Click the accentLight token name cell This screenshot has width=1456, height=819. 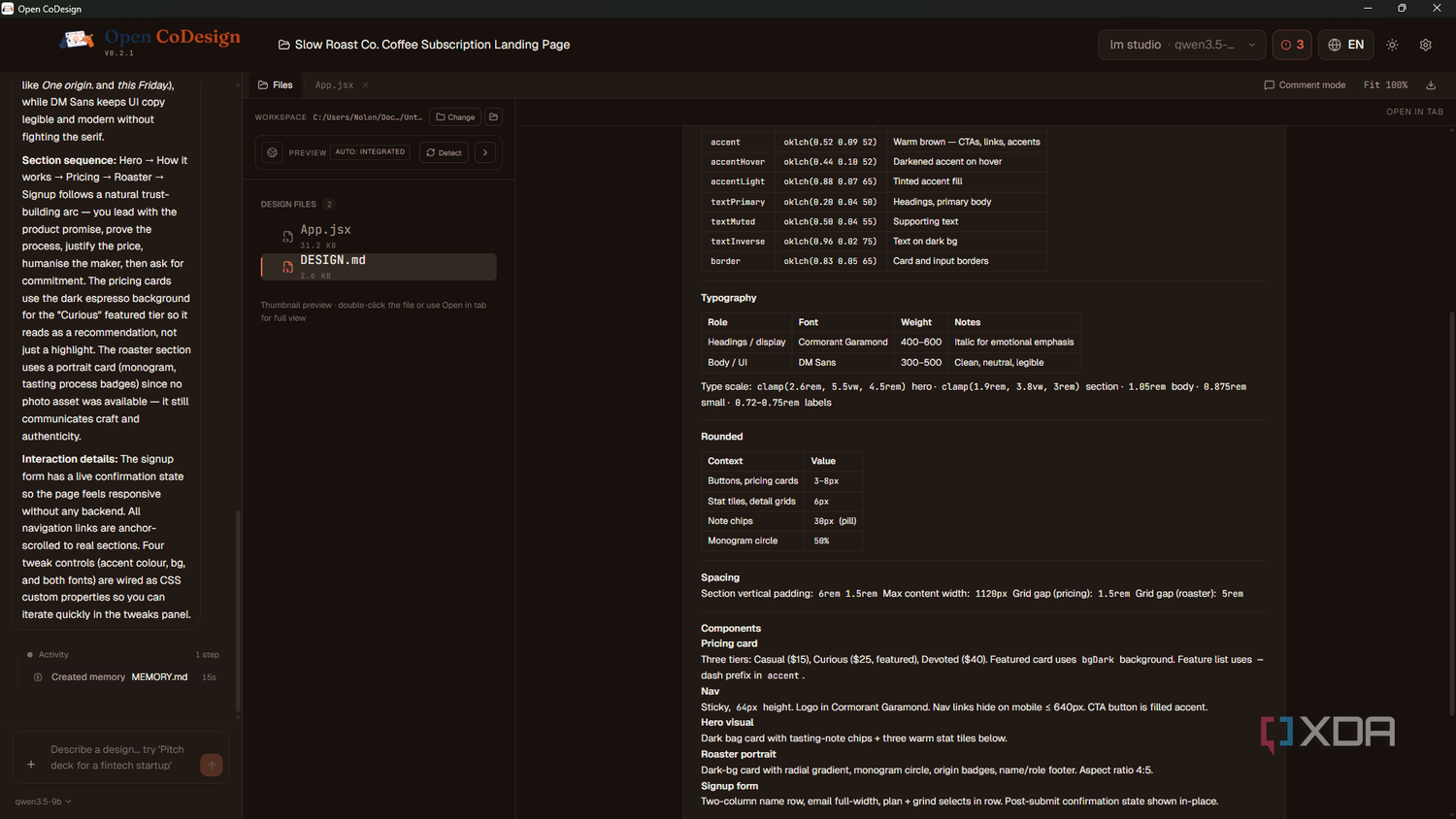[x=738, y=181]
